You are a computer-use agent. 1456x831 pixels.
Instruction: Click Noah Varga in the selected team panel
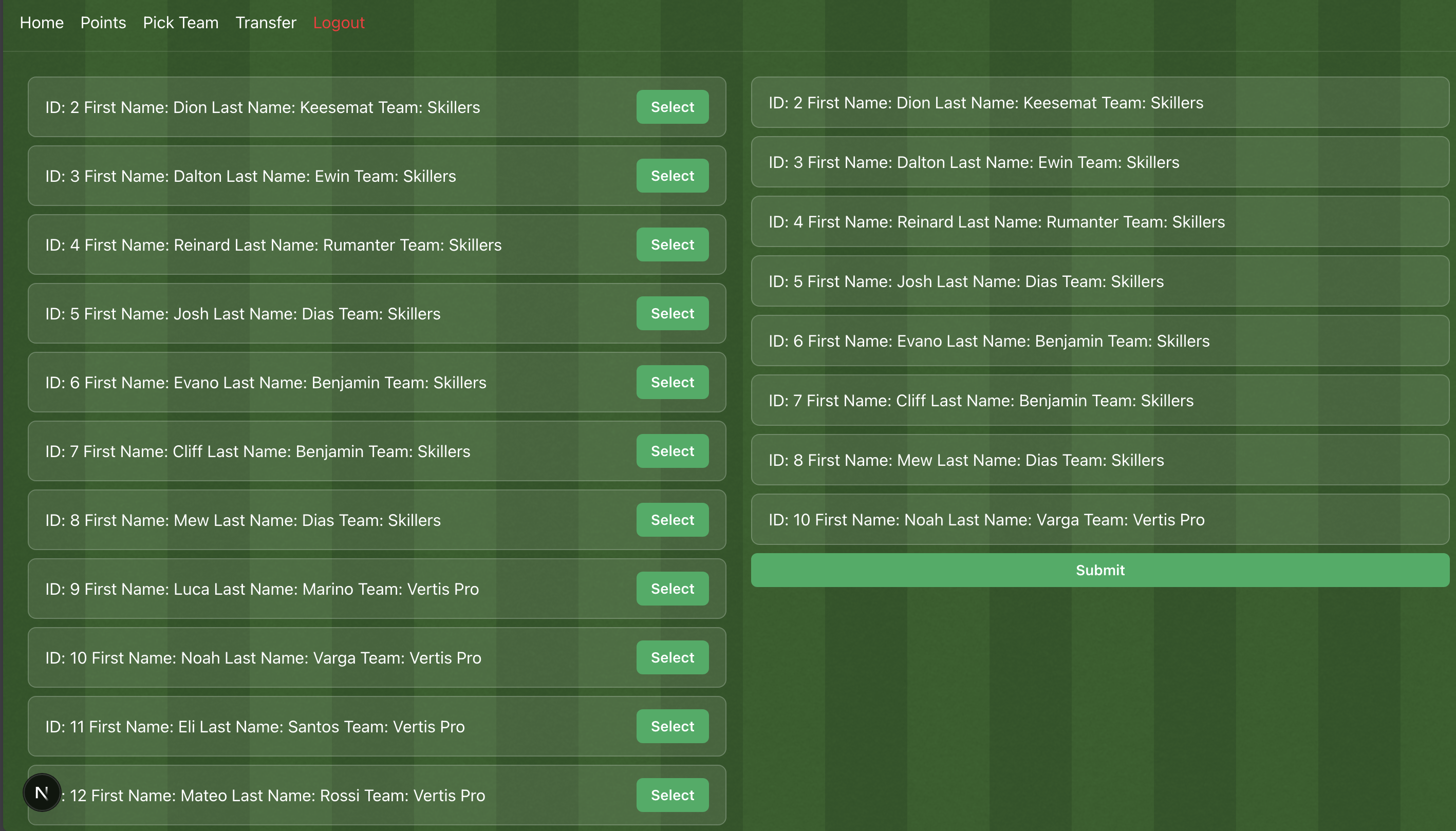(x=1100, y=519)
